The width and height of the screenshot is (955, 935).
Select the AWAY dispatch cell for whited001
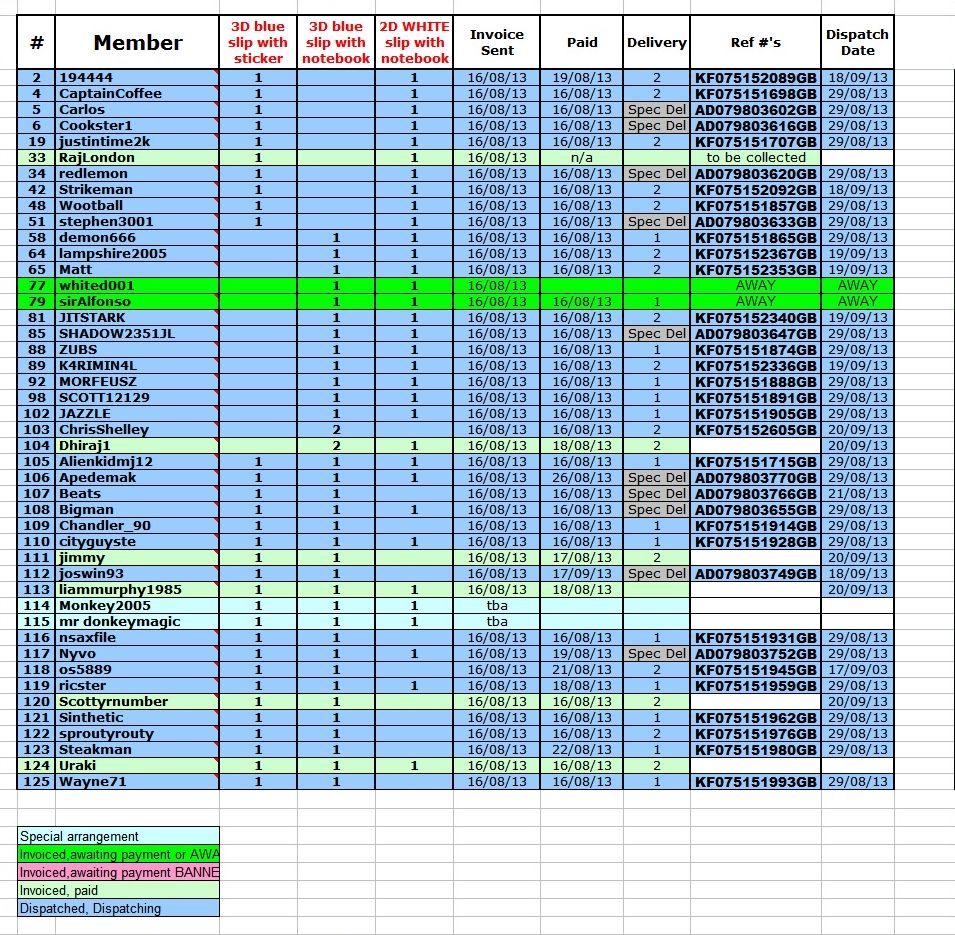coord(857,286)
